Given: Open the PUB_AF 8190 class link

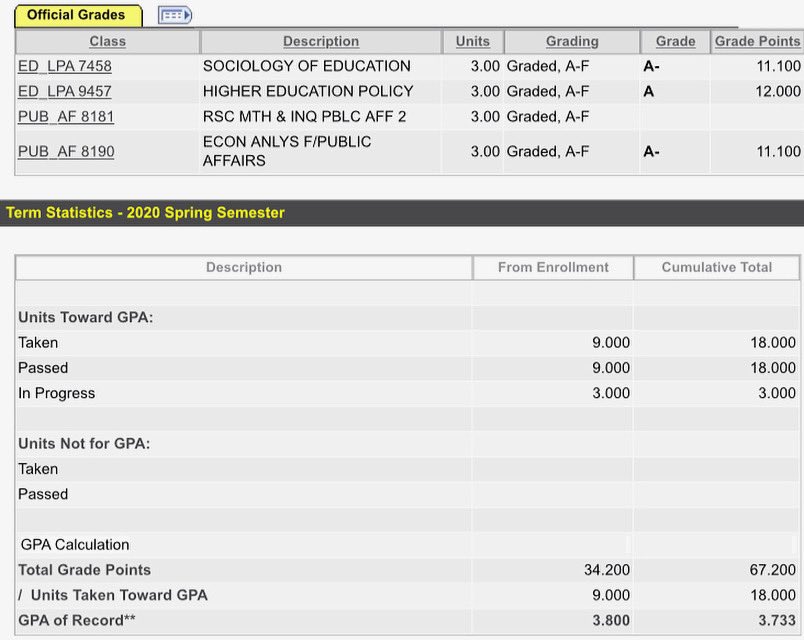Looking at the screenshot, I should pyautogui.click(x=66, y=151).
